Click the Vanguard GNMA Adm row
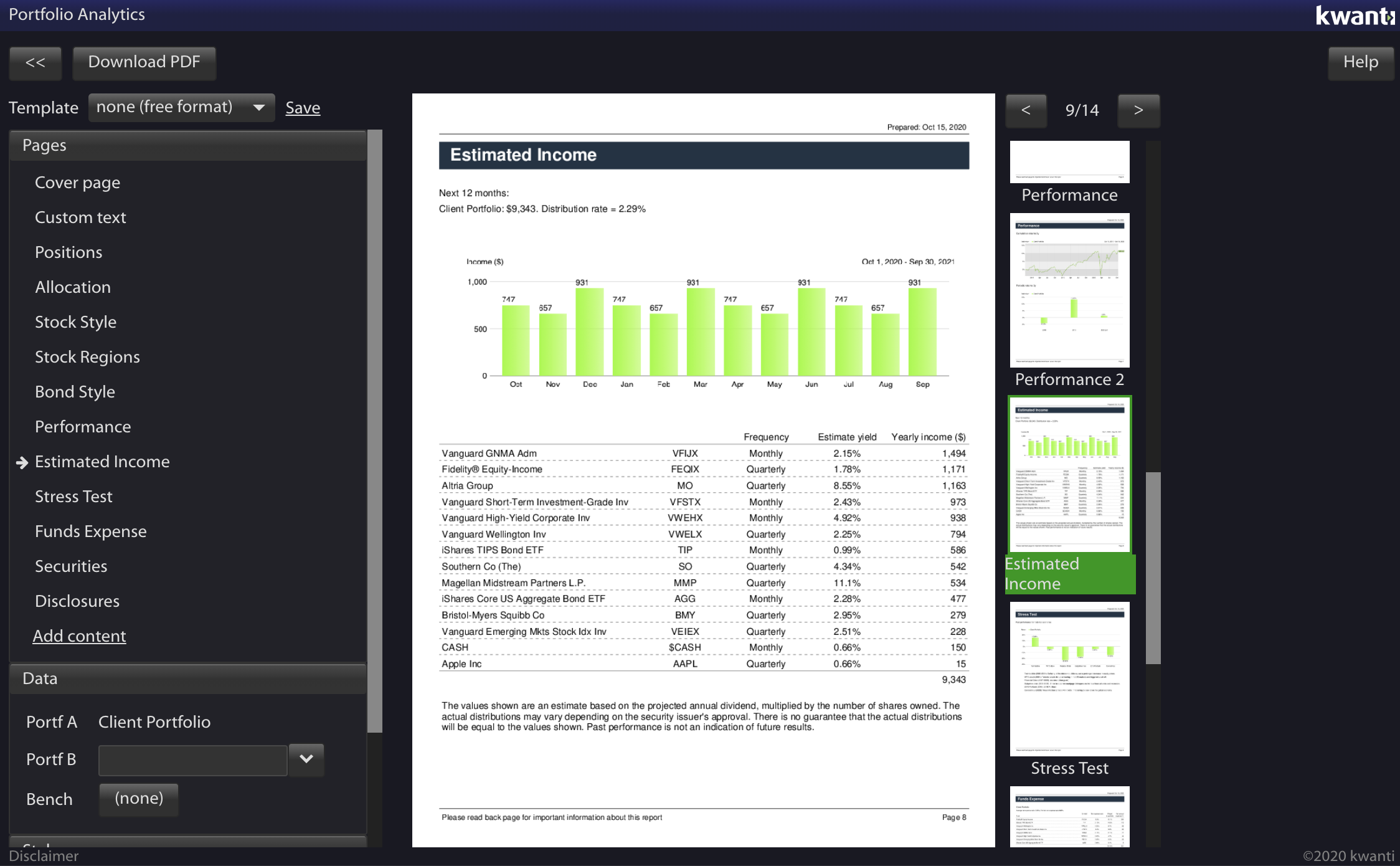The width and height of the screenshot is (1400, 866). [704, 454]
